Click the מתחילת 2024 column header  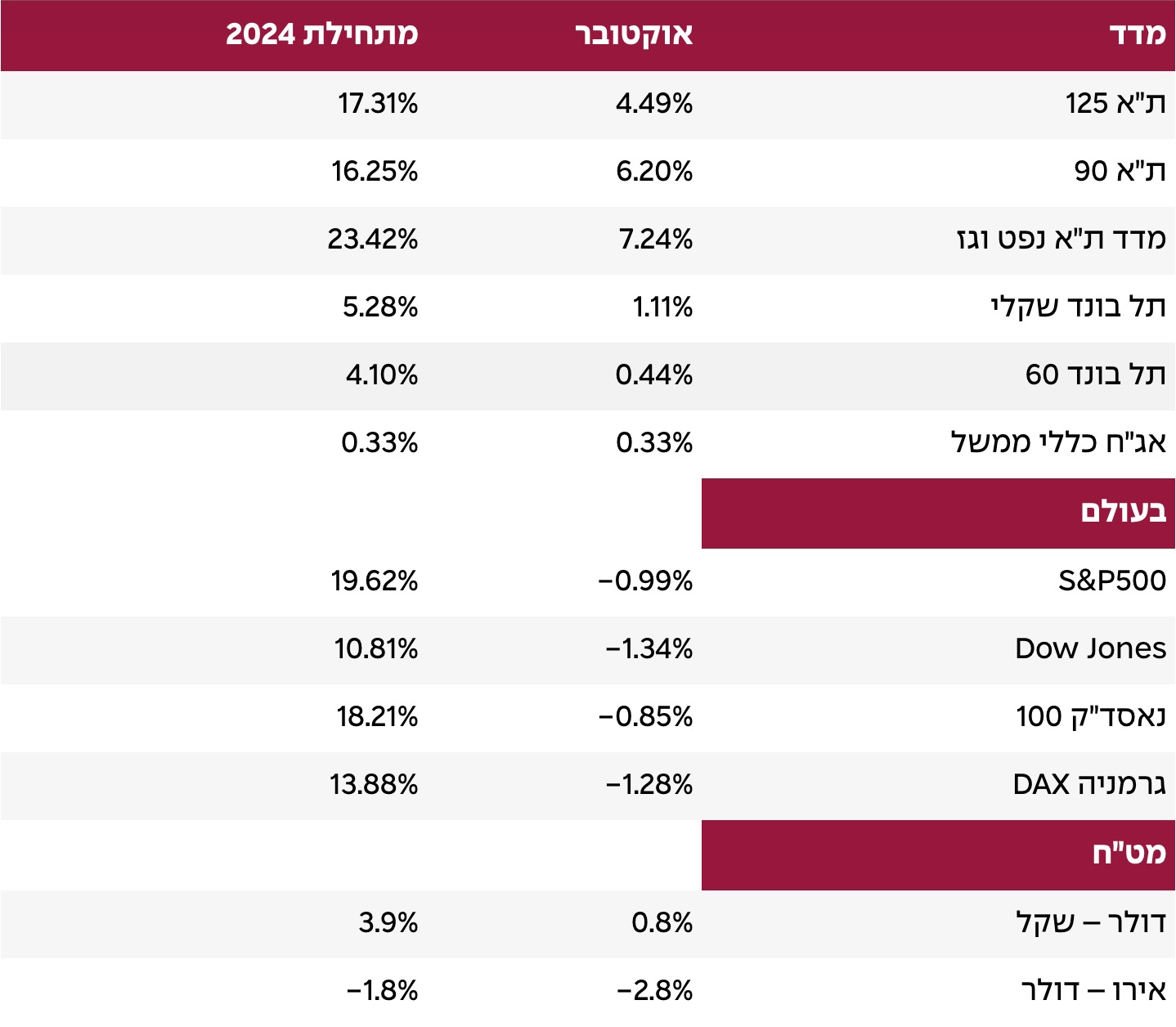321,34
